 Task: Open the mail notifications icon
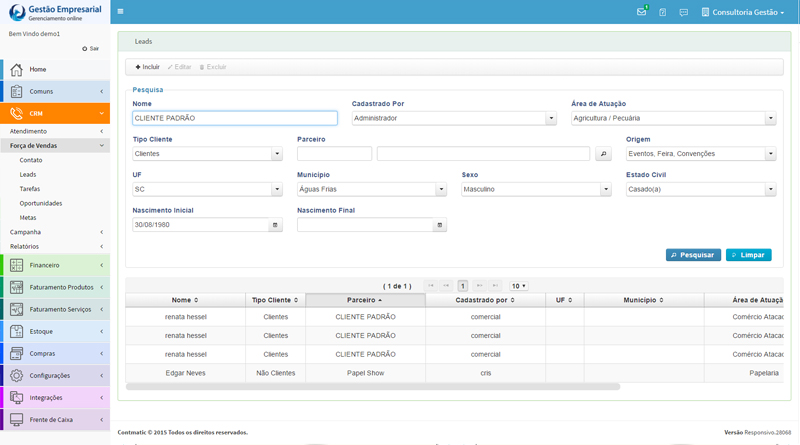(x=641, y=12)
